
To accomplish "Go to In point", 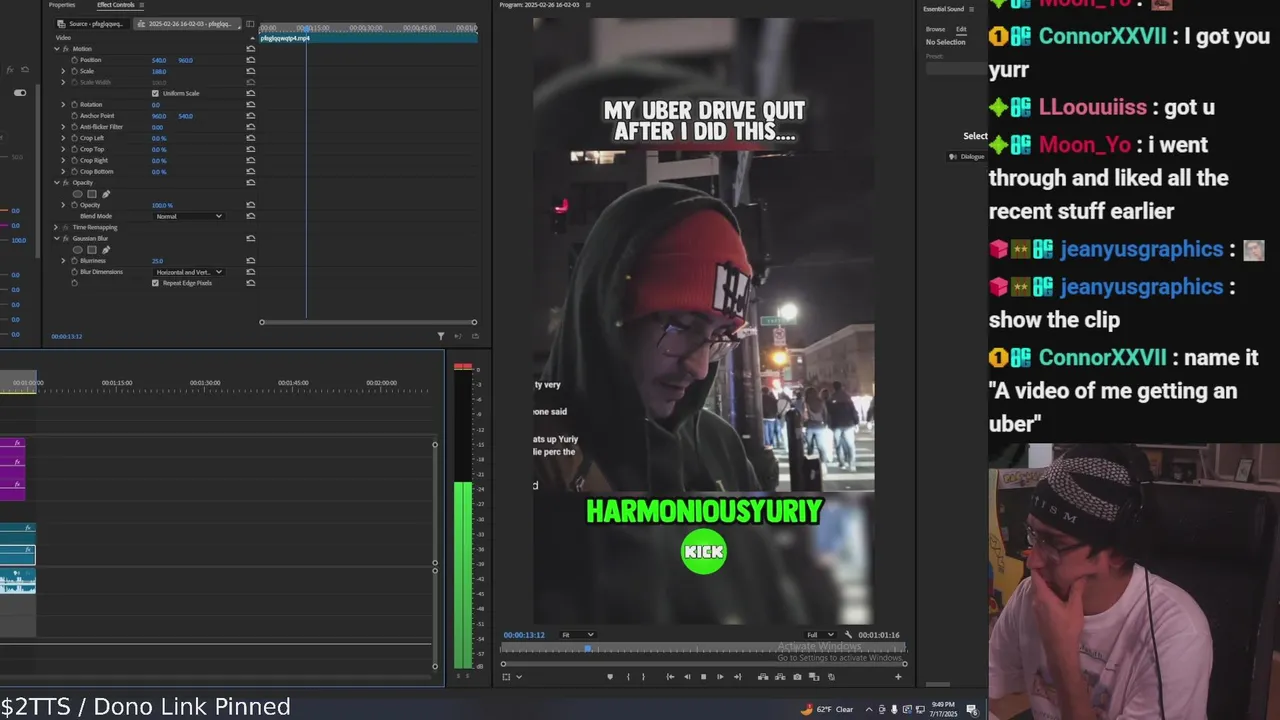I will [670, 677].
